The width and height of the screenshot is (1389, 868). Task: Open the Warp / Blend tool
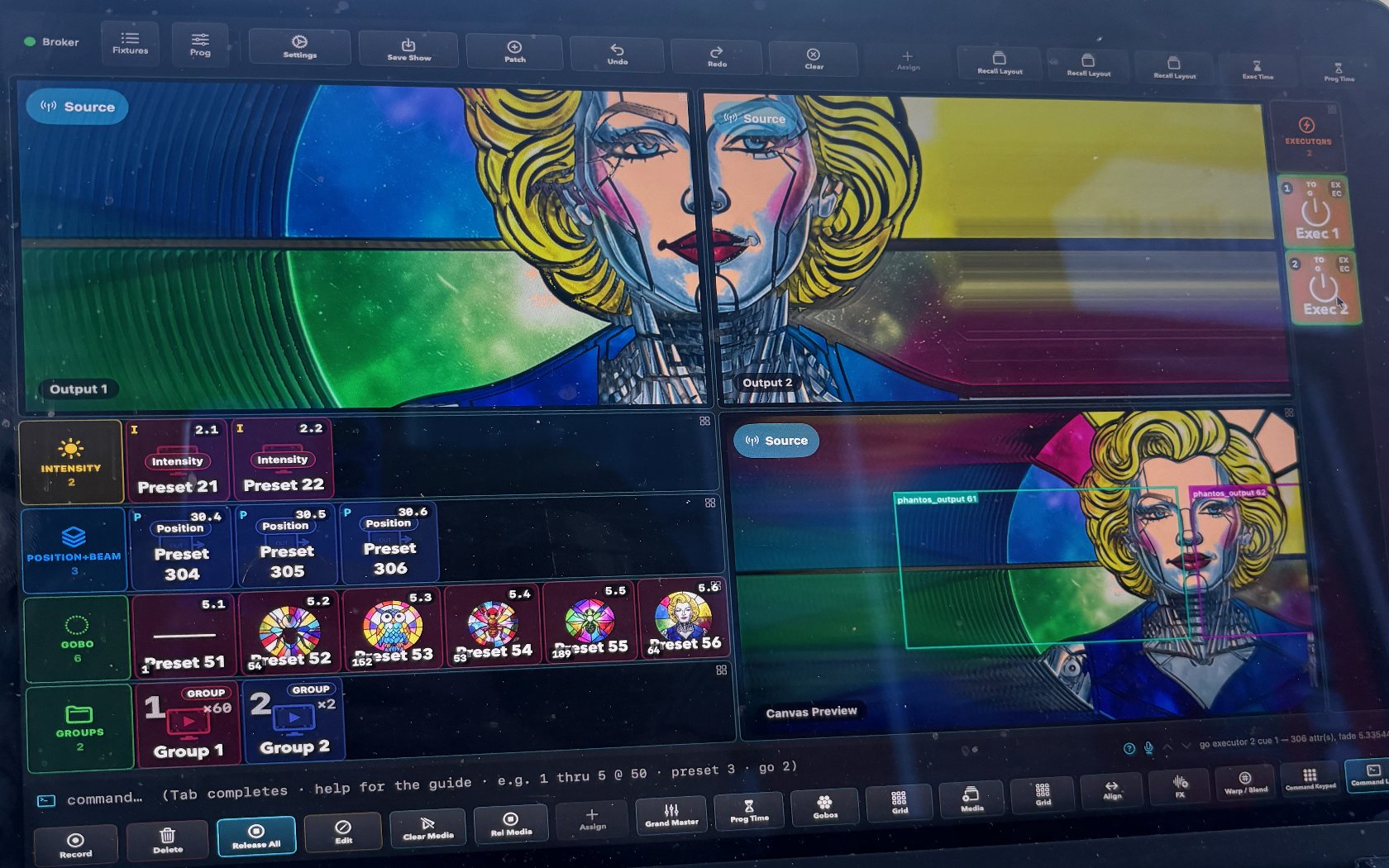point(1245,783)
